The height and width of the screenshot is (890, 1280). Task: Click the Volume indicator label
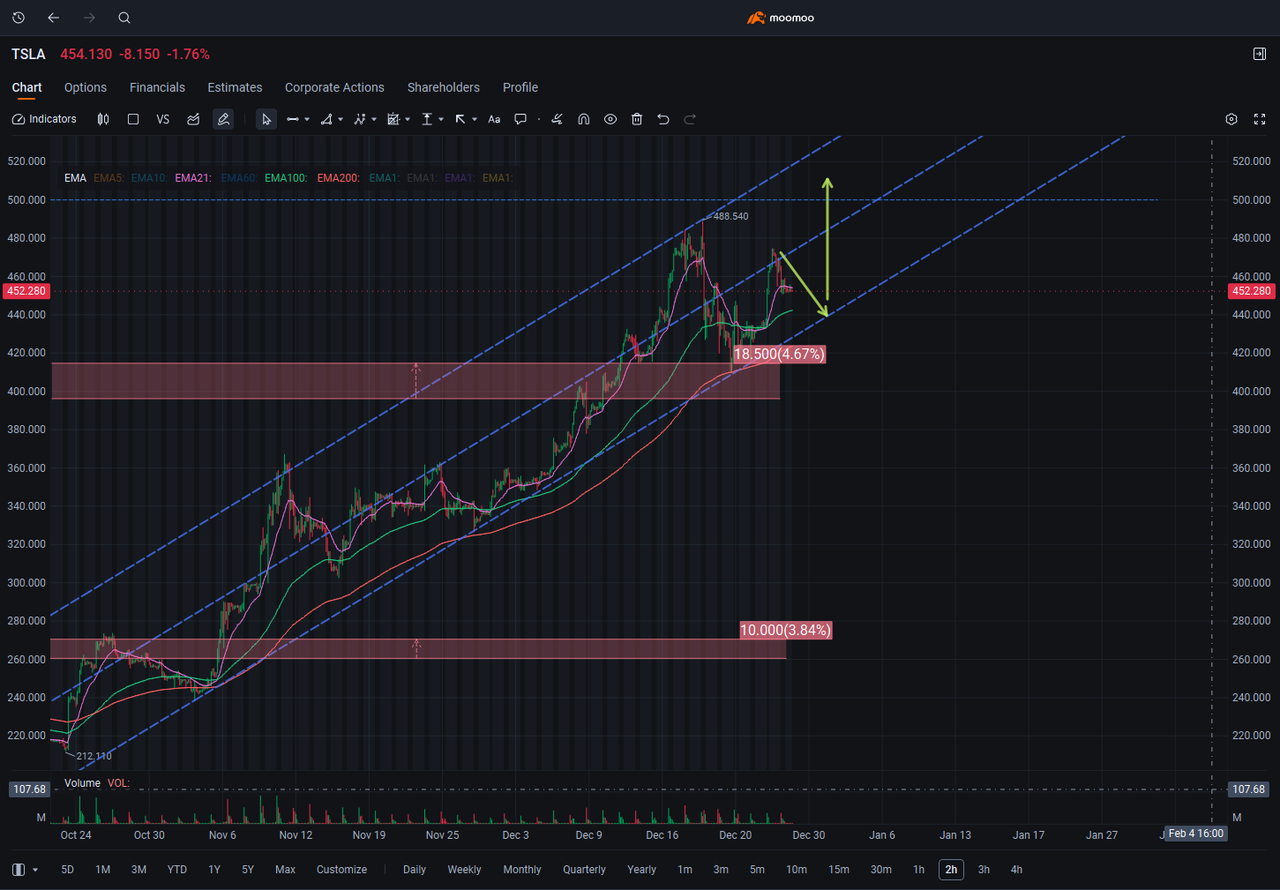pos(82,783)
